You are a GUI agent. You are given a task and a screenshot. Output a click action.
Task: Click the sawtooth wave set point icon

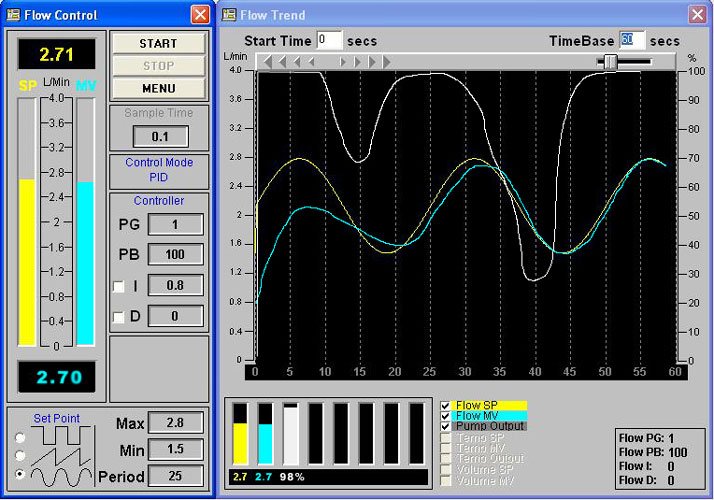(x=60, y=456)
